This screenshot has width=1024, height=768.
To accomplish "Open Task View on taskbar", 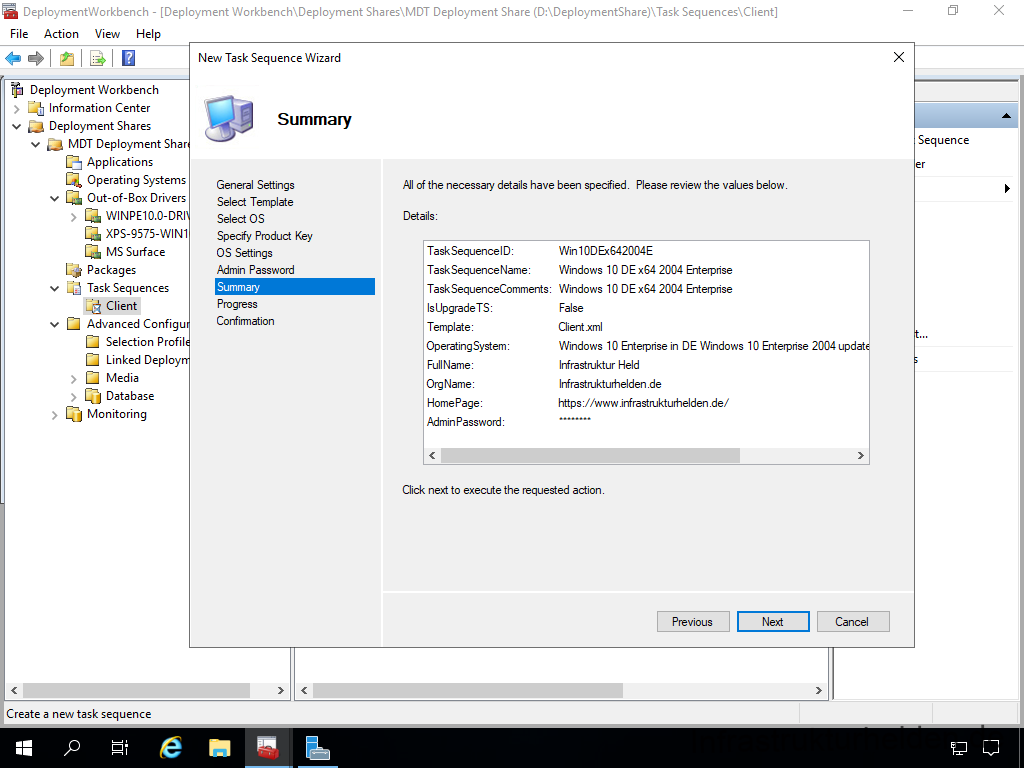I will point(120,747).
